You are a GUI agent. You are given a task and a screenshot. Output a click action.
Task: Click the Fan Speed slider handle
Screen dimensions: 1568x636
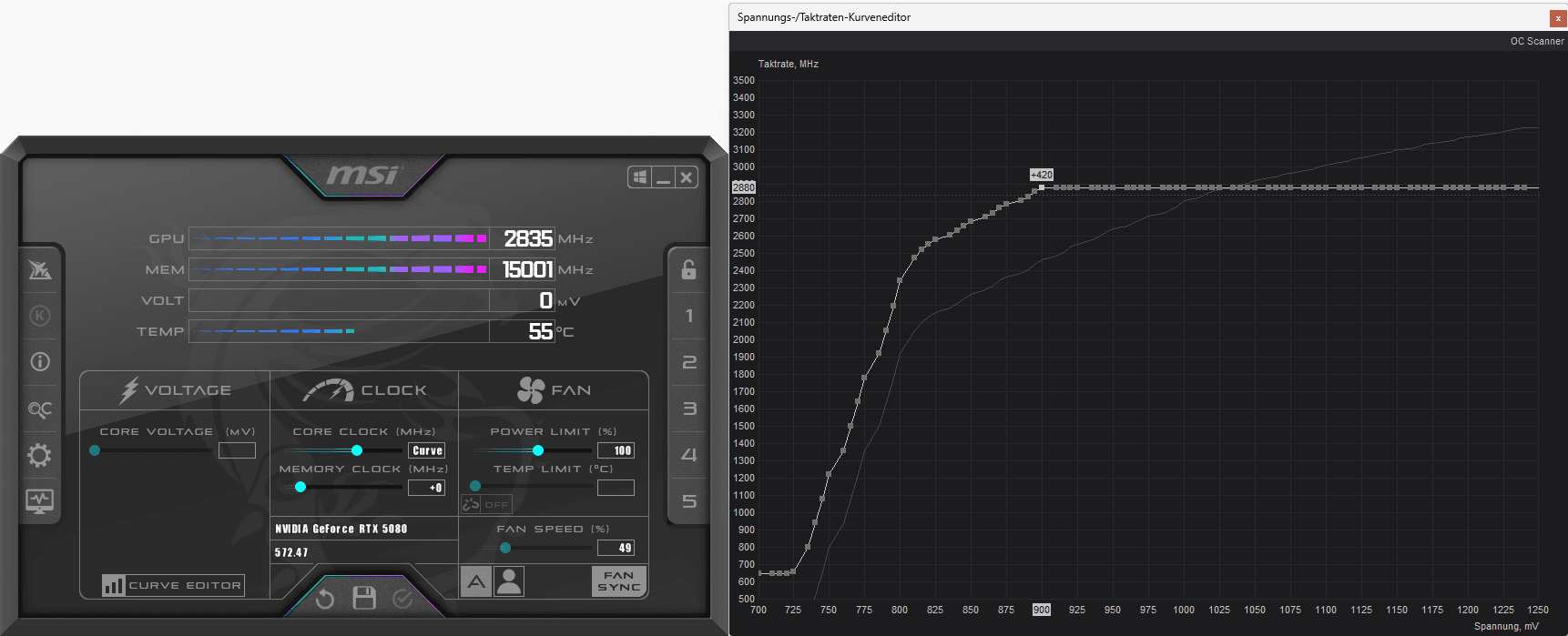click(x=505, y=548)
